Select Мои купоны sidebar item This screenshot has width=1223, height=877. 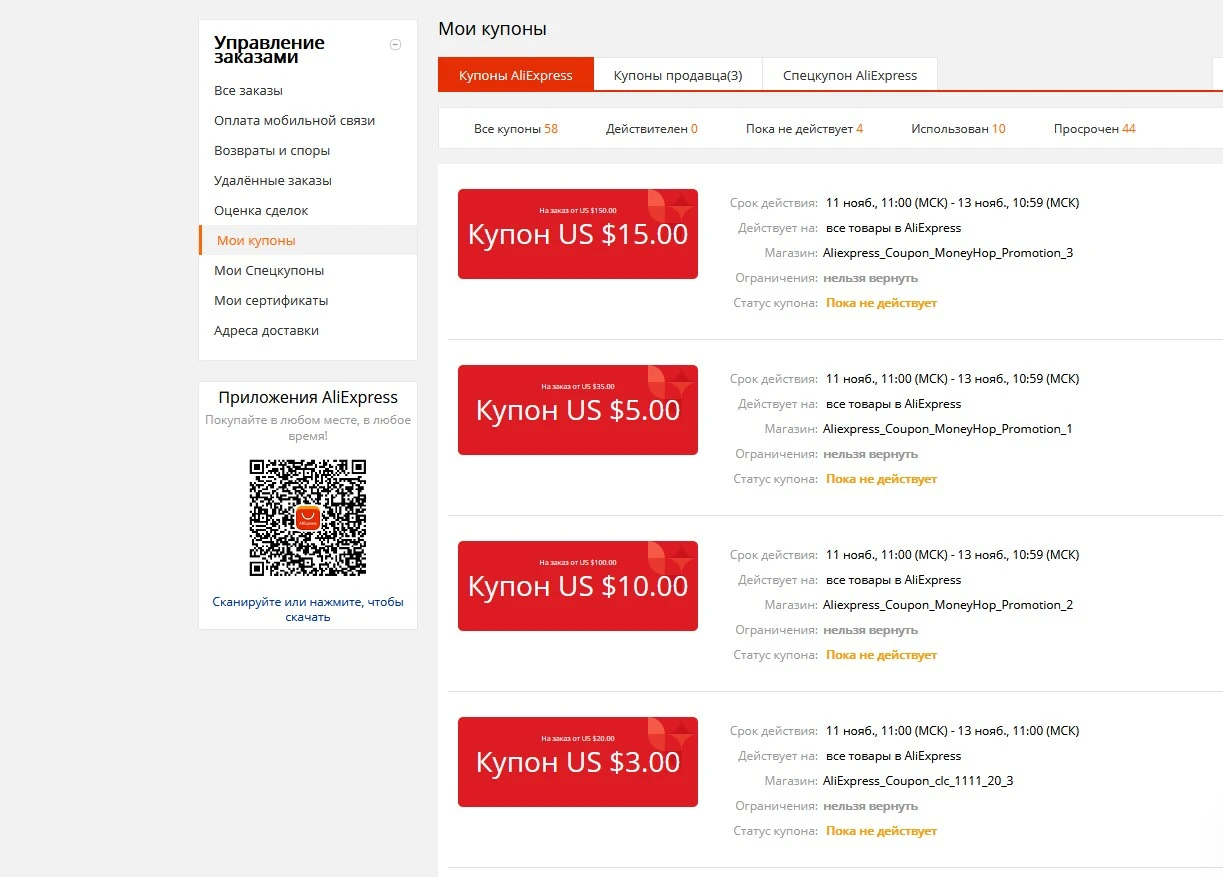pos(308,240)
